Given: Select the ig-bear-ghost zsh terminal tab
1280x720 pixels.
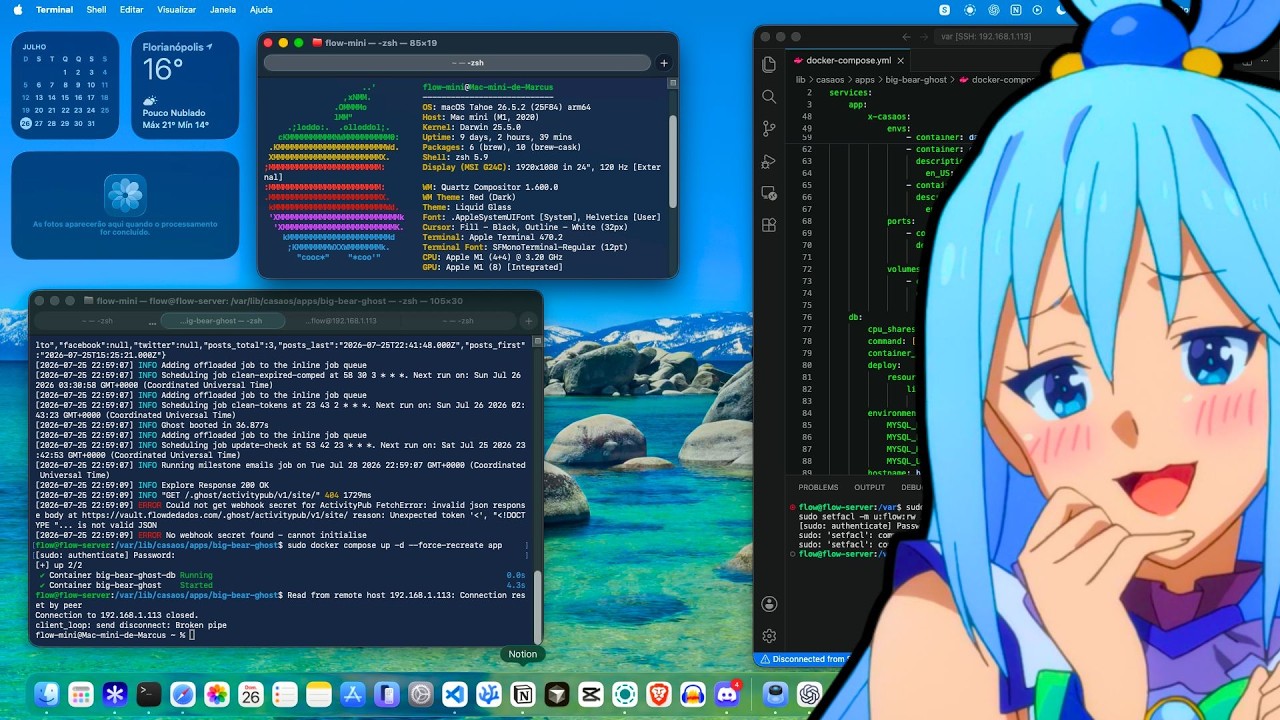Looking at the screenshot, I should click(x=221, y=321).
